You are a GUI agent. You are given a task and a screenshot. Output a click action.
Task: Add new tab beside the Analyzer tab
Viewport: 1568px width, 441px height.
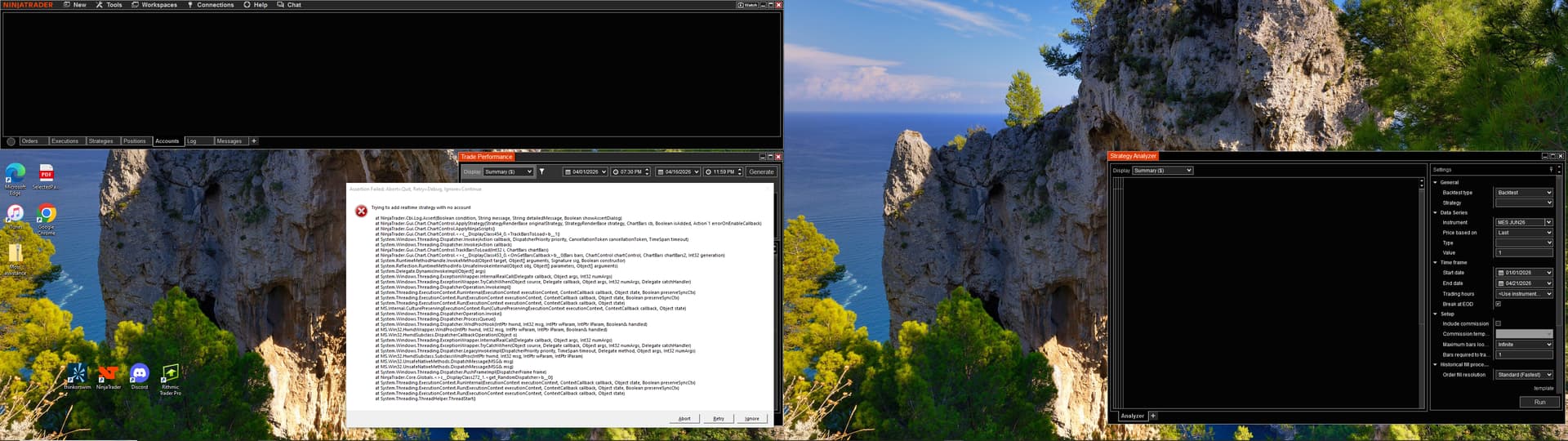(1153, 416)
